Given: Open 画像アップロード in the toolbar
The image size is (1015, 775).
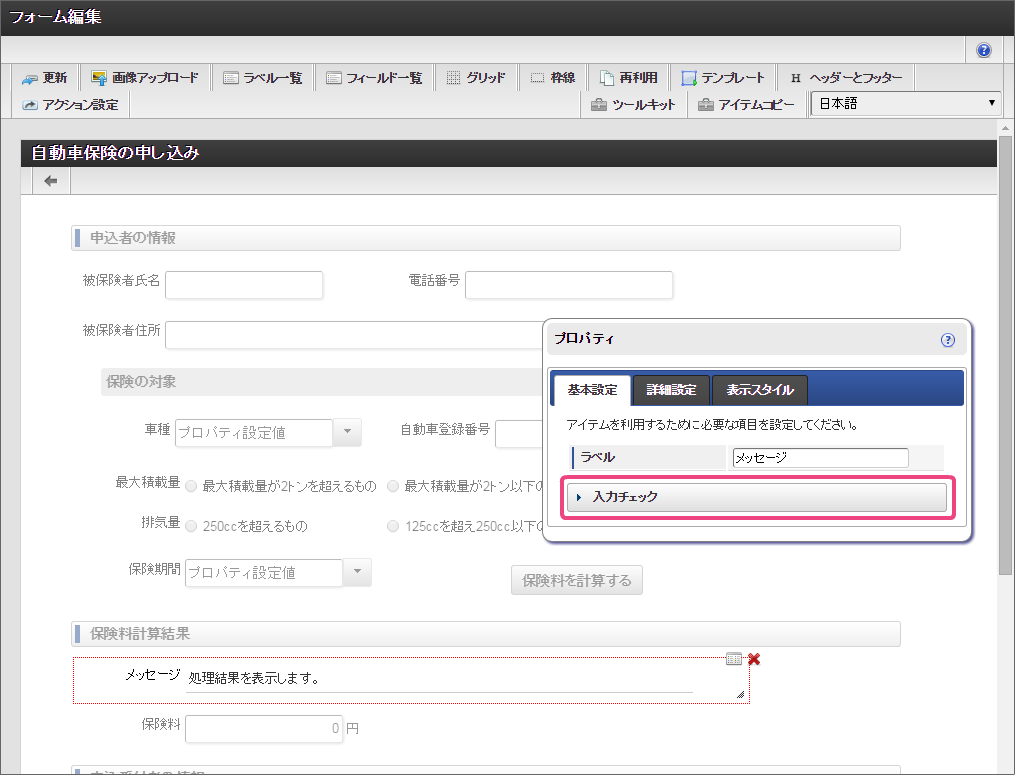Looking at the screenshot, I should [144, 78].
